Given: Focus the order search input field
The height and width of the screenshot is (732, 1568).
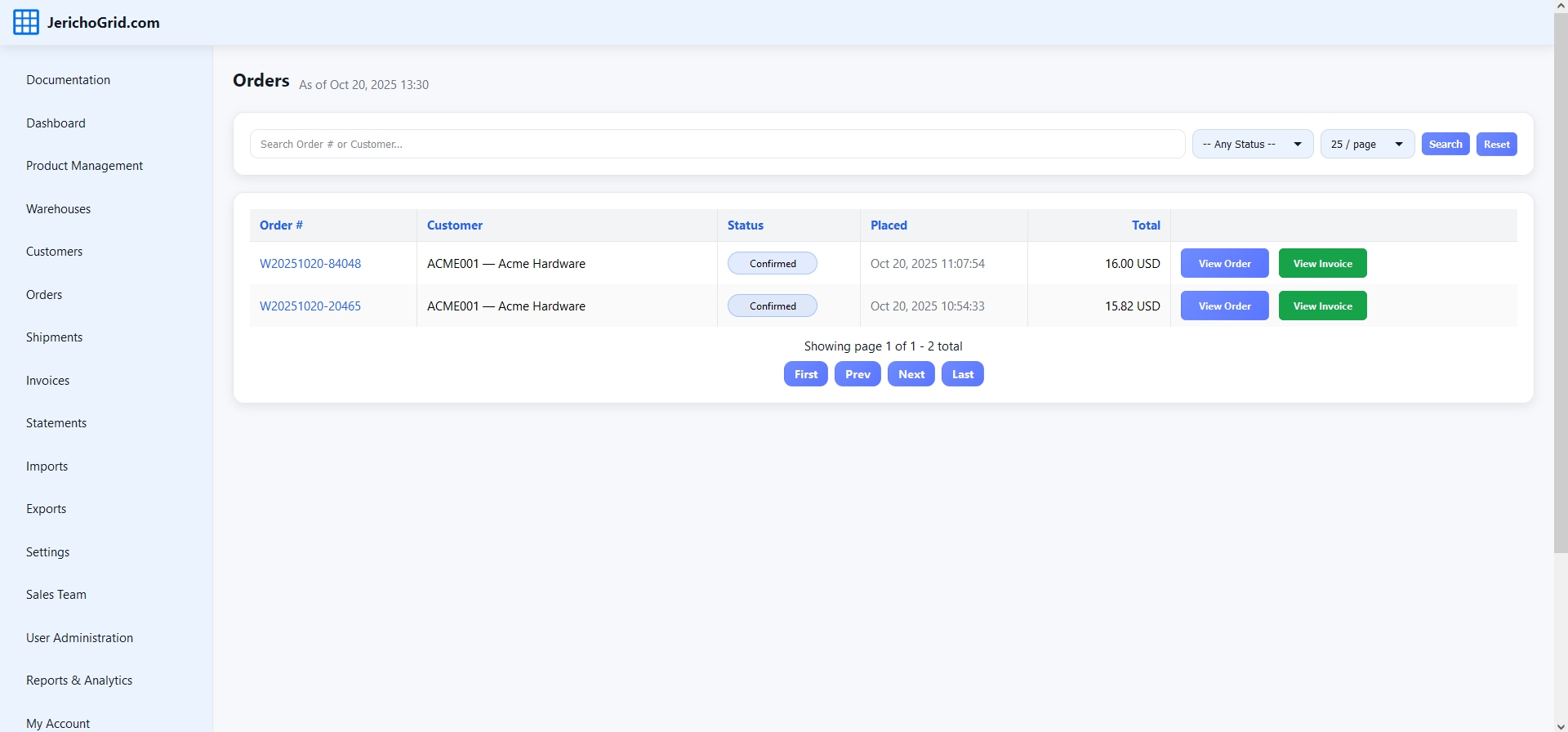Looking at the screenshot, I should [x=717, y=144].
